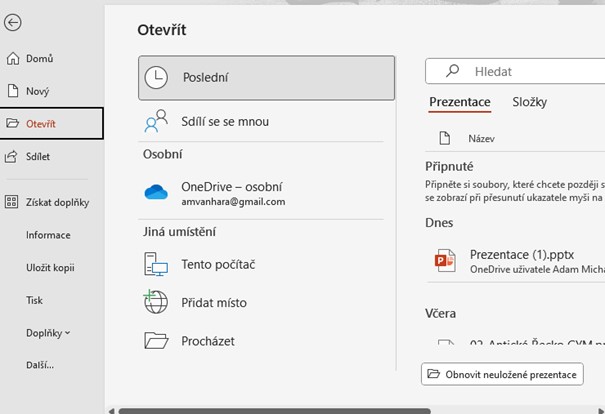Screen dimensions: 605x414
Task: Click the Hledat search field
Action: coord(515,71)
